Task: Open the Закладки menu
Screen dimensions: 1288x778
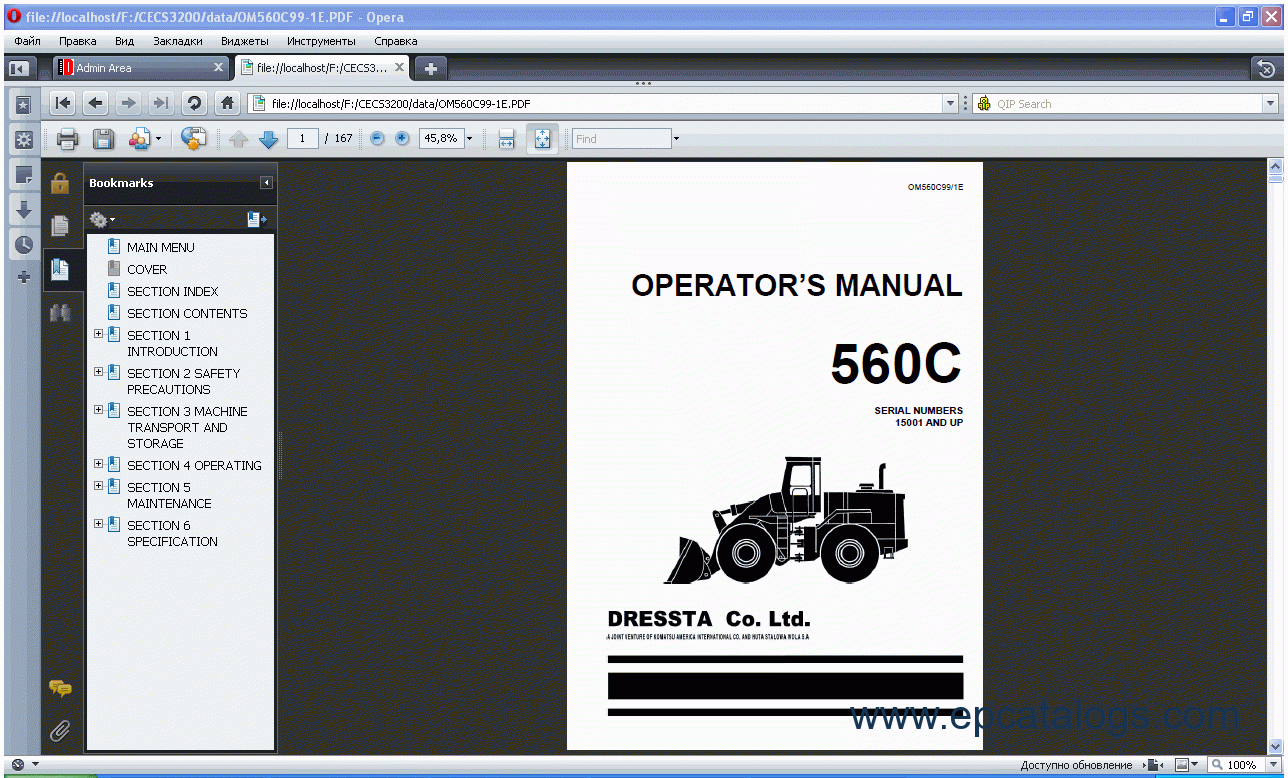Action: coord(178,41)
